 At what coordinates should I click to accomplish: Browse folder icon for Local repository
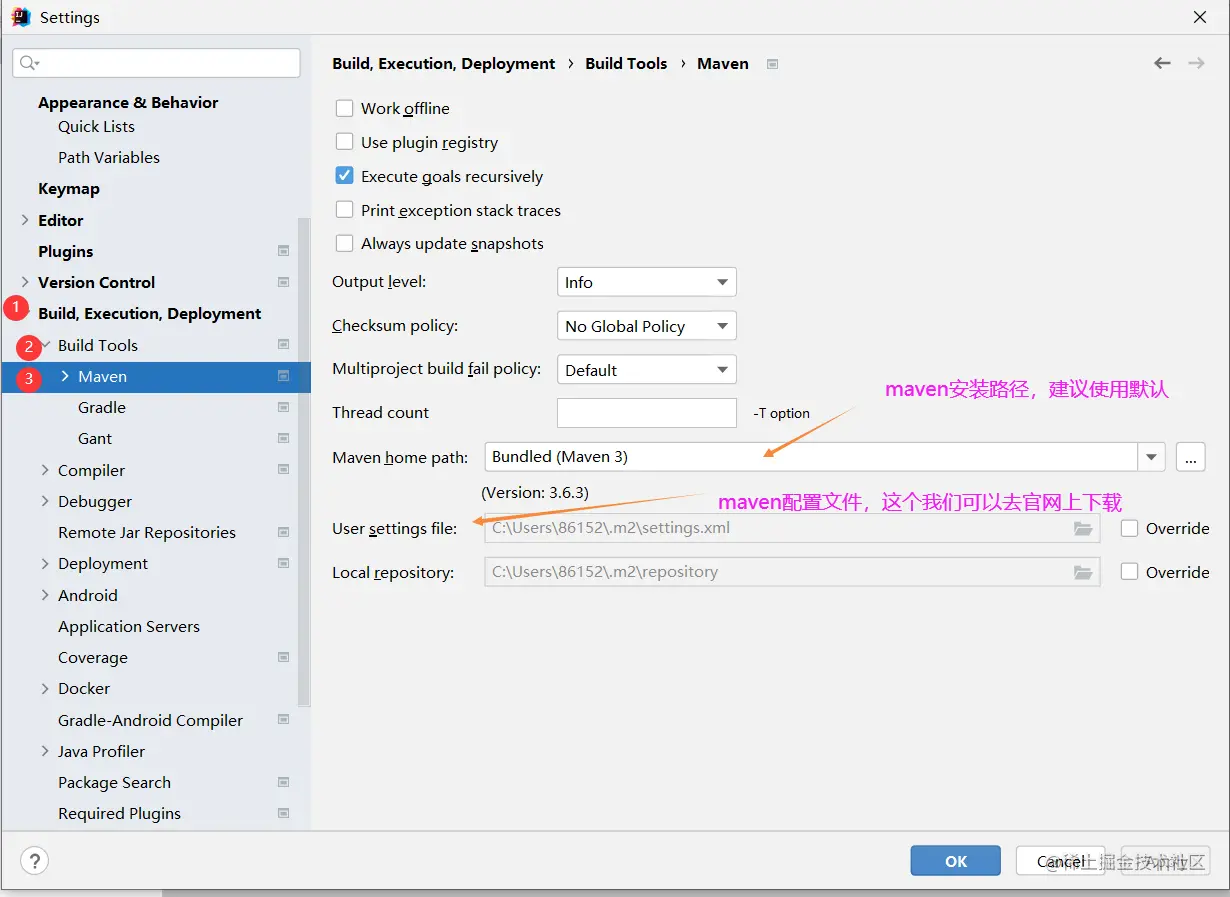coord(1083,572)
